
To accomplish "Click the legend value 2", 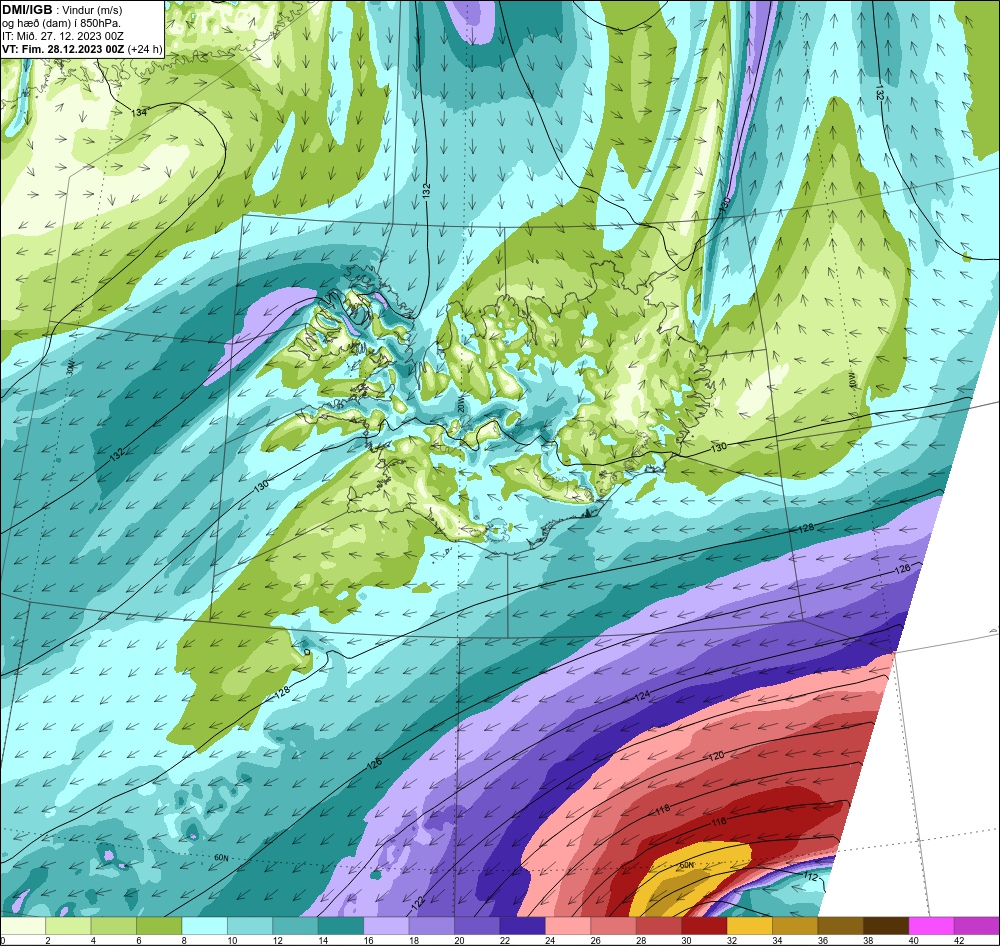I will 47,940.
